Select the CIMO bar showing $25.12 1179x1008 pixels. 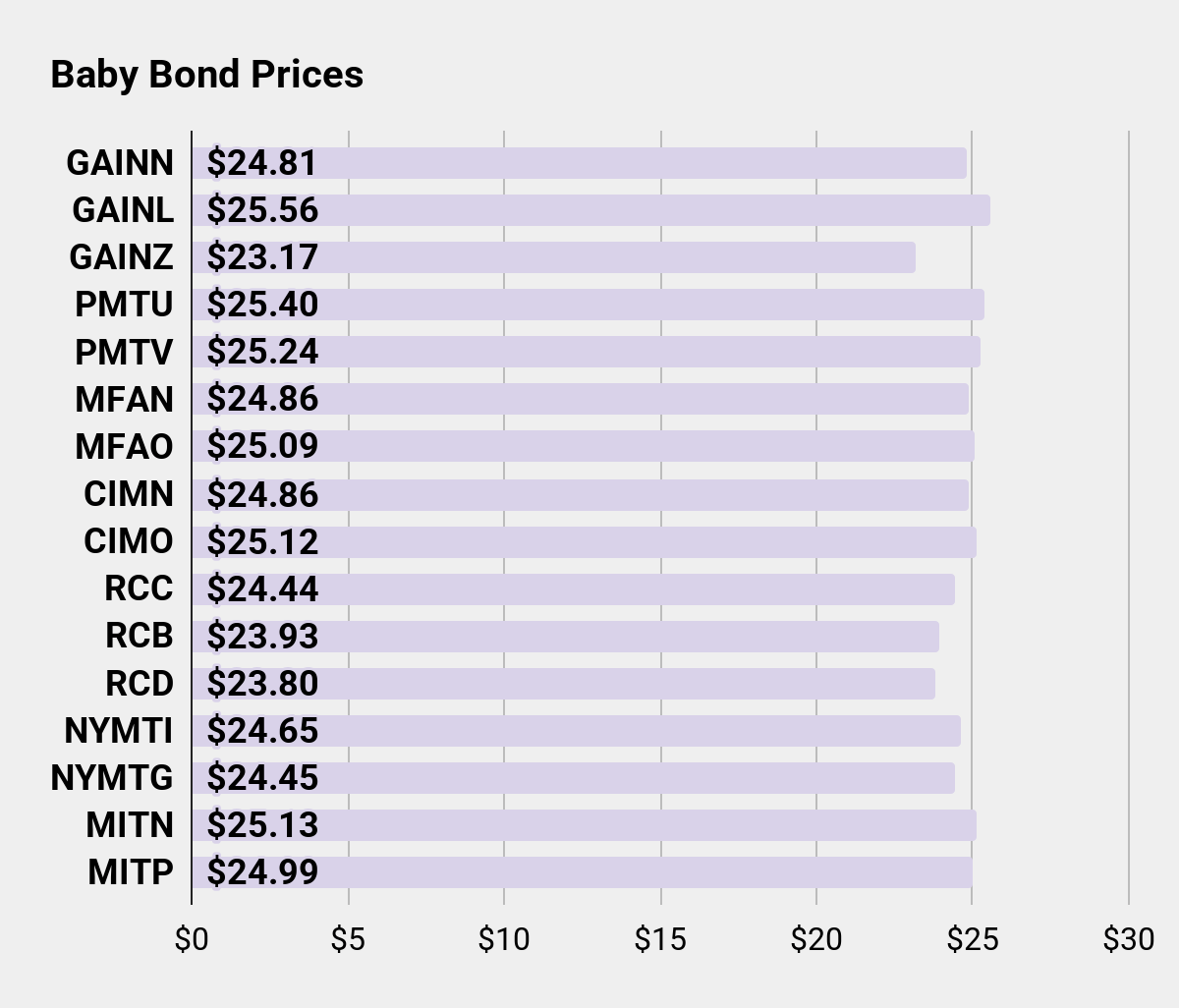585,541
